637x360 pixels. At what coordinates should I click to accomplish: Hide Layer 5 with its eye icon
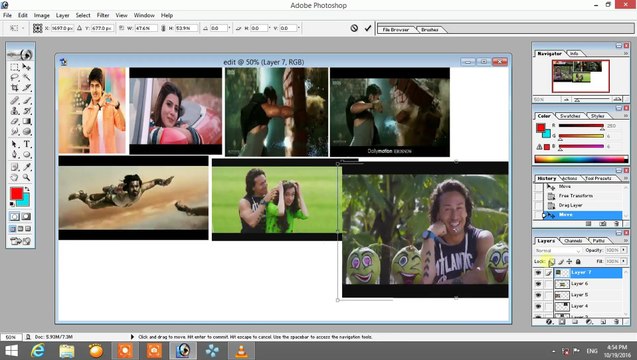[x=538, y=295]
